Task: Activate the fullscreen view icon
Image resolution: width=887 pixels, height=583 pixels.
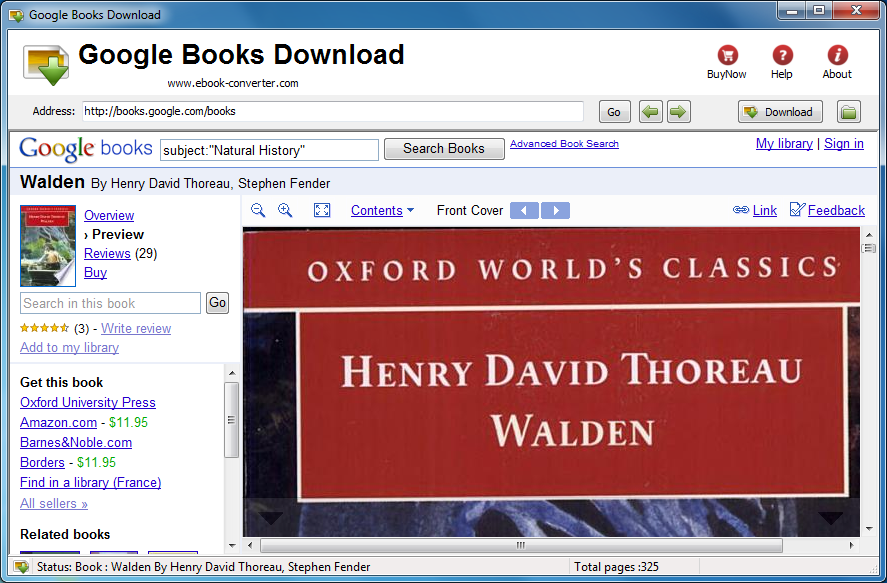Action: coord(321,210)
